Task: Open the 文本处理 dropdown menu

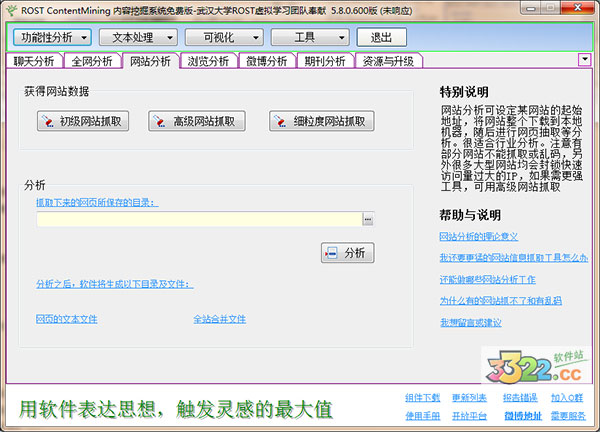Action: (x=138, y=37)
